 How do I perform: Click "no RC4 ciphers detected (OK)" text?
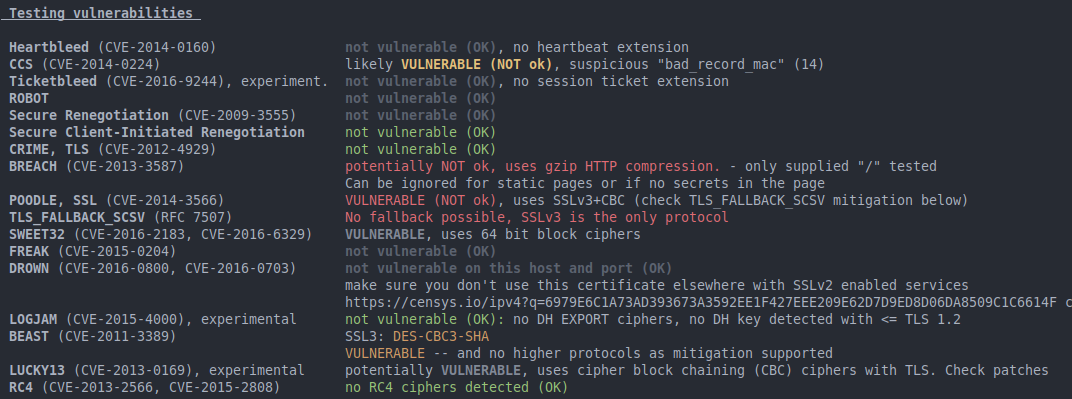457,388
